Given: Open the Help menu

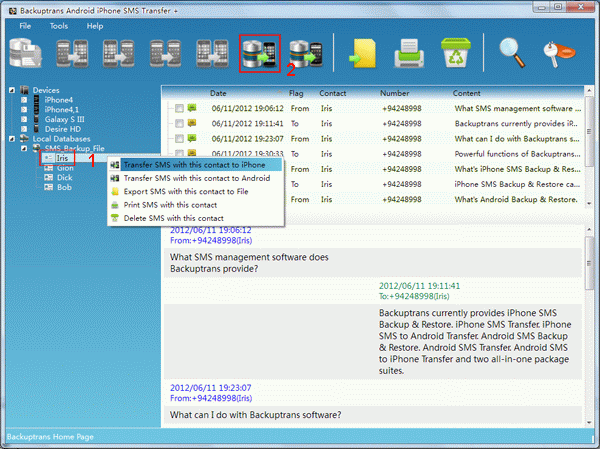Looking at the screenshot, I should coord(95,26).
